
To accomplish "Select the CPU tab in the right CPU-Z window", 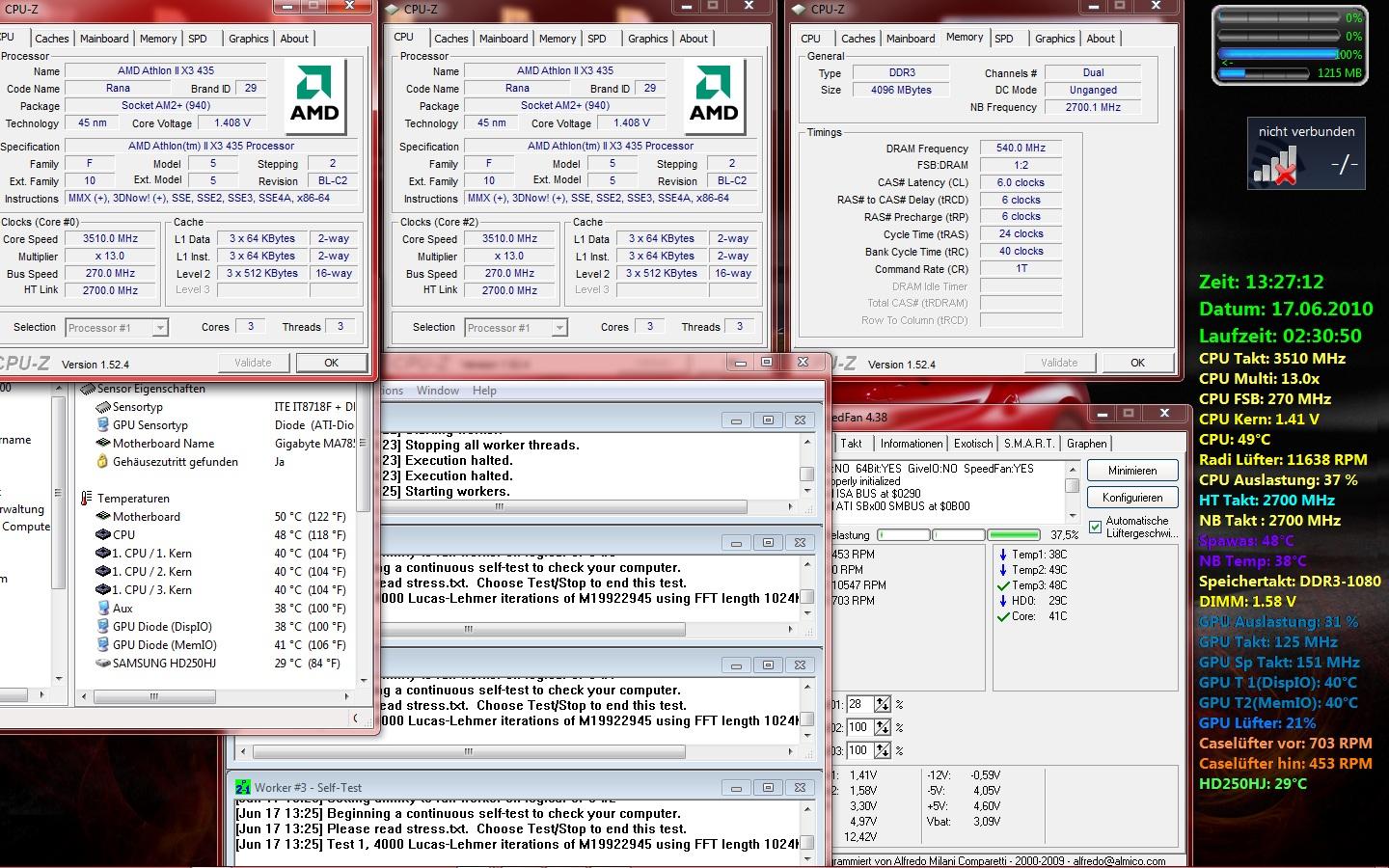I will click(x=810, y=39).
